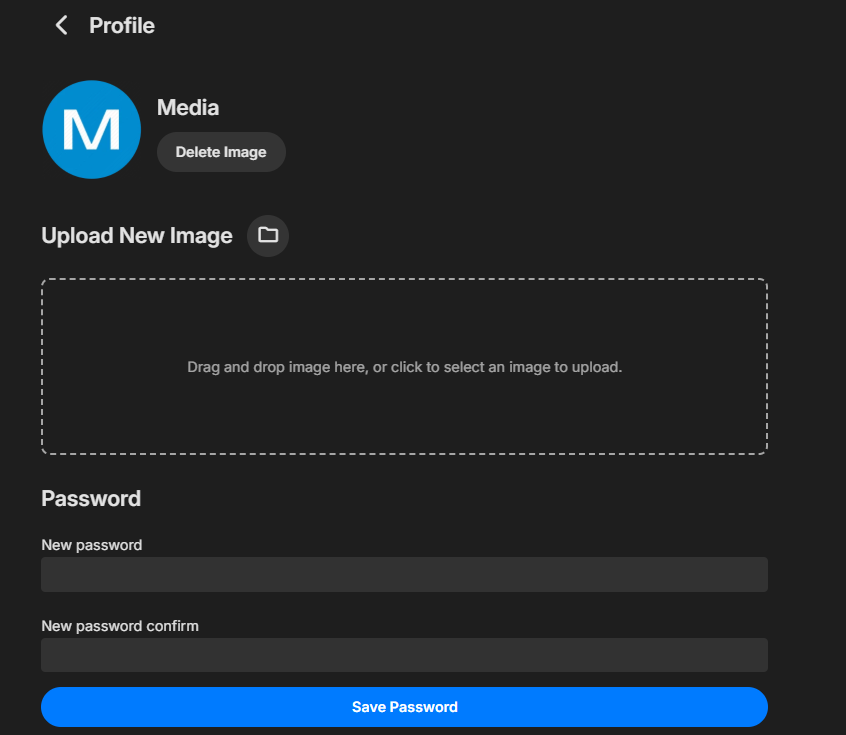Image resolution: width=846 pixels, height=735 pixels.
Task: Click the Media username label
Action: point(187,107)
